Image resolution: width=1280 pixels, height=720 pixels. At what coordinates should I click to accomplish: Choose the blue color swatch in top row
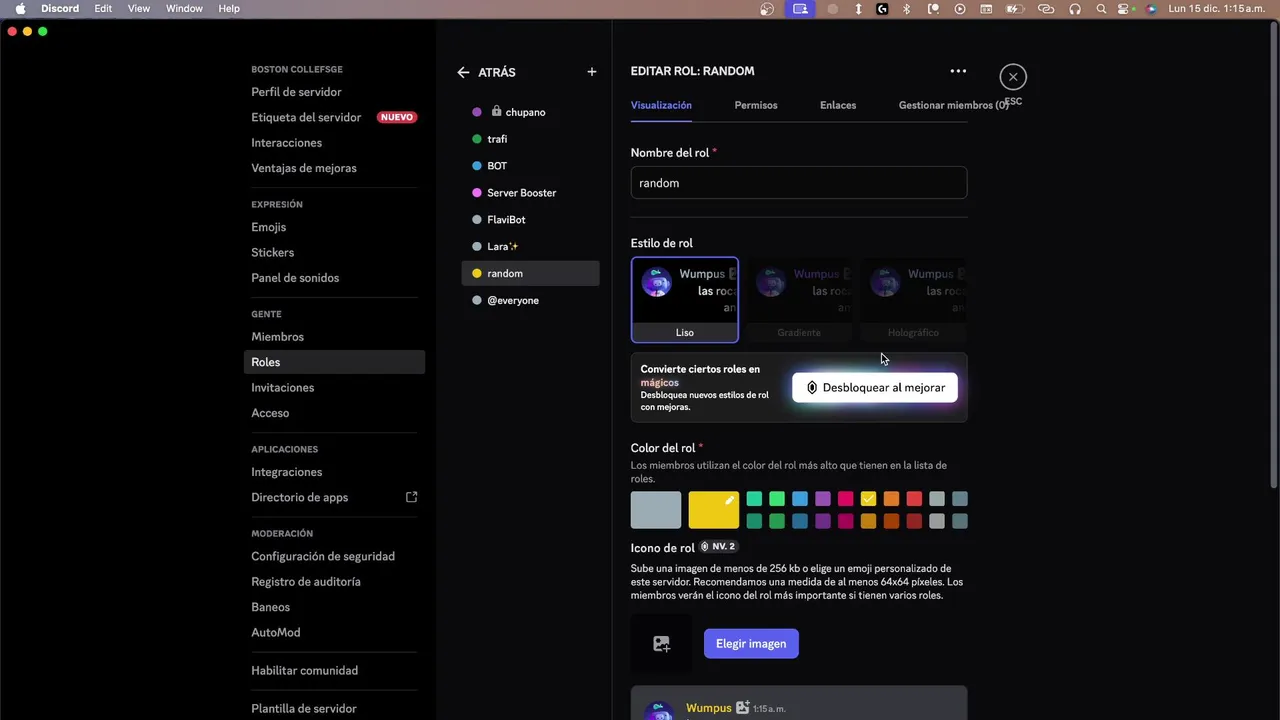(x=800, y=499)
